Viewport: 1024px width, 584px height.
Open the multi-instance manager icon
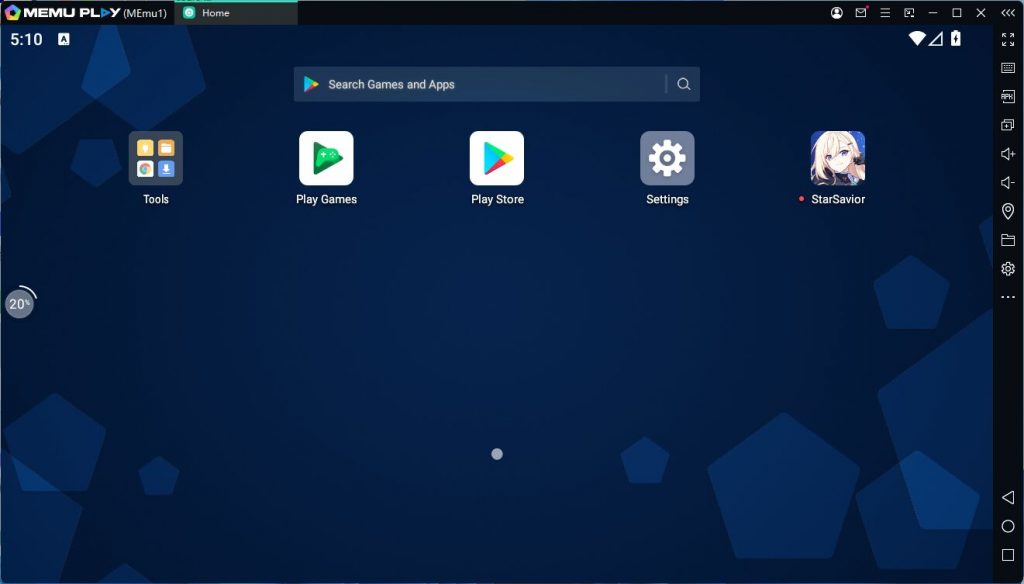pyautogui.click(x=1008, y=125)
